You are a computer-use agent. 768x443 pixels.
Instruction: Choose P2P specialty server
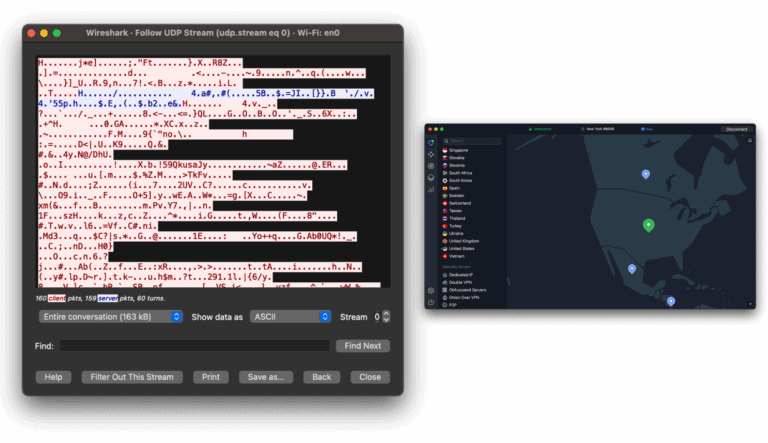[450, 305]
